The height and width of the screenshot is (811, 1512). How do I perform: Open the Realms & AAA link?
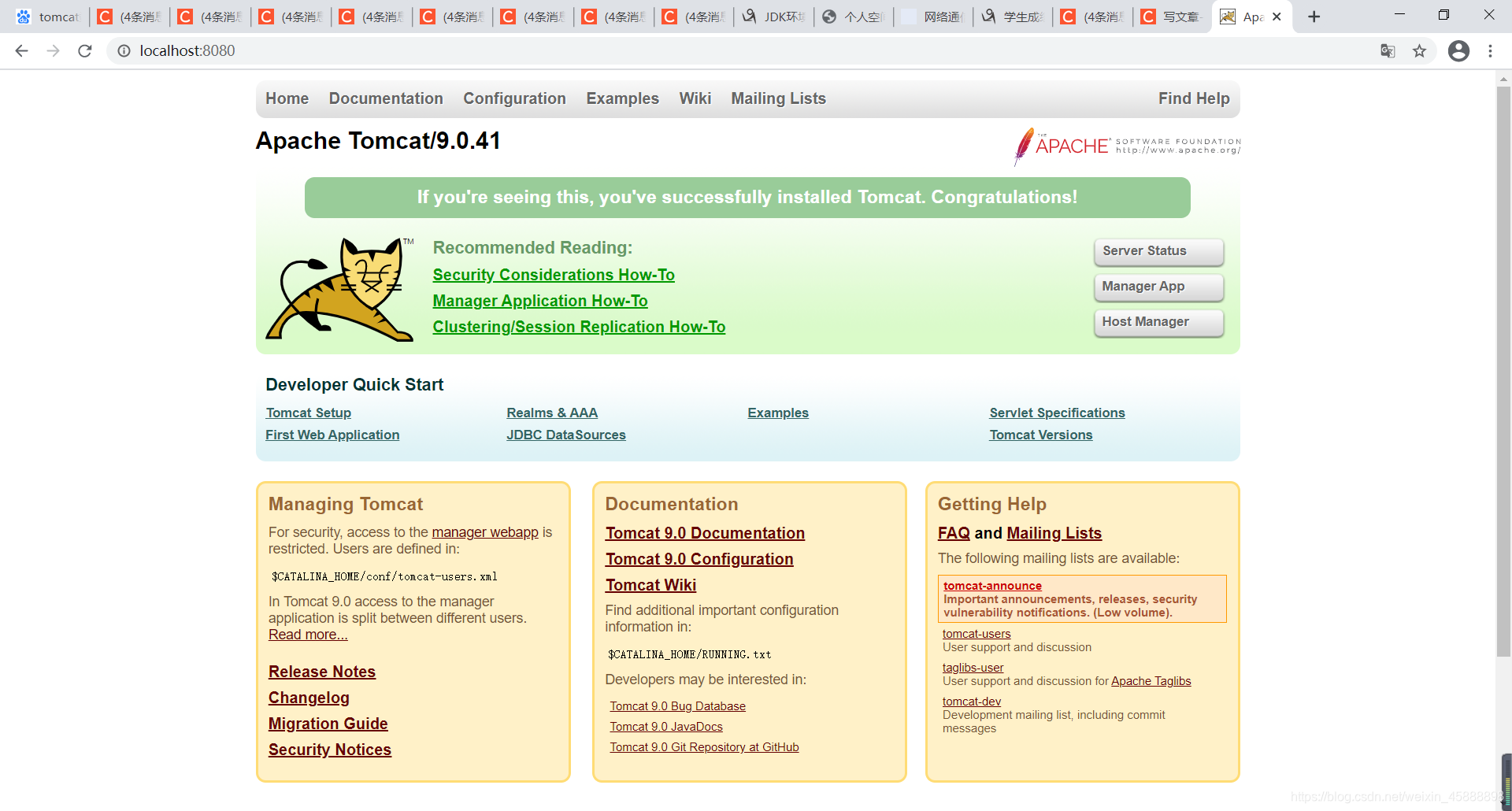pos(552,413)
